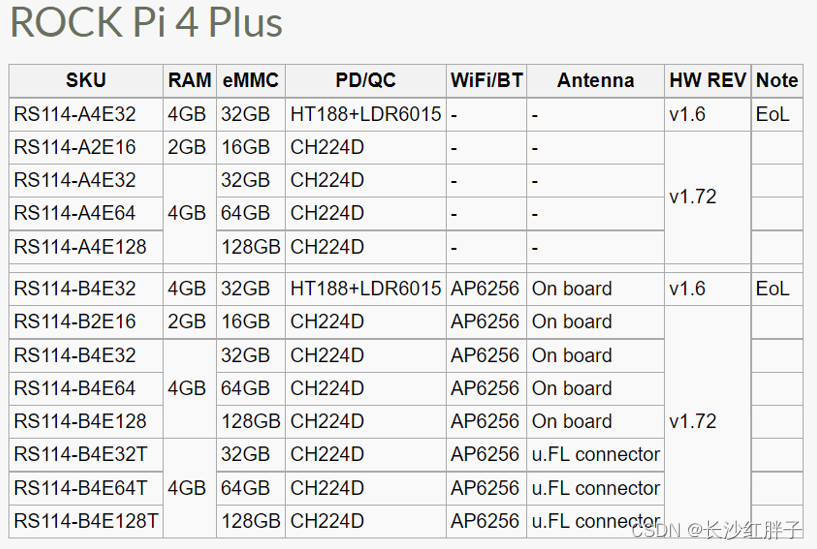Image resolution: width=817 pixels, height=549 pixels.
Task: Click the ROCK Pi 4 Plus heading
Action: [146, 24]
